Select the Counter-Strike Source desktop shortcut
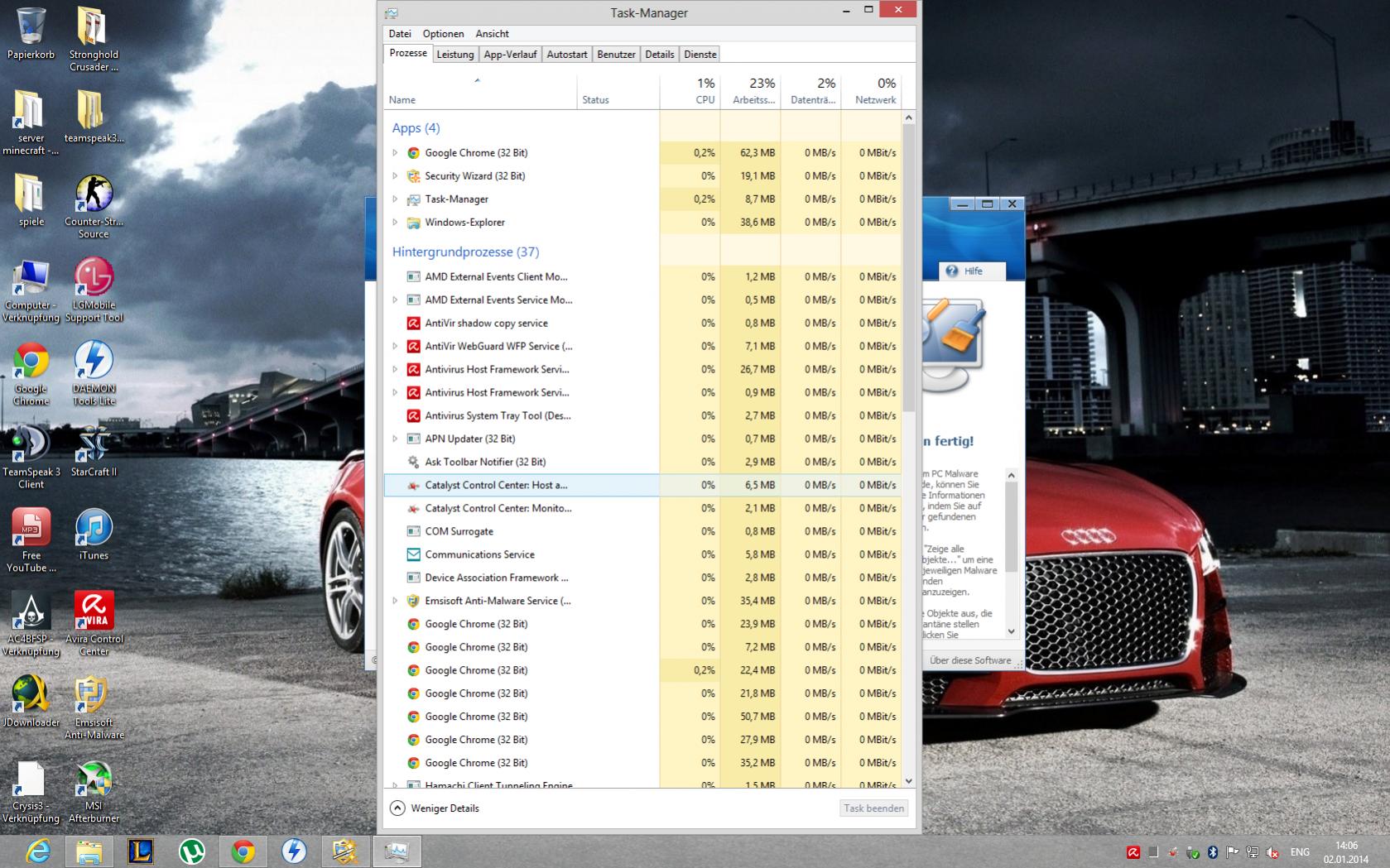This screenshot has width=1390, height=868. click(x=93, y=205)
